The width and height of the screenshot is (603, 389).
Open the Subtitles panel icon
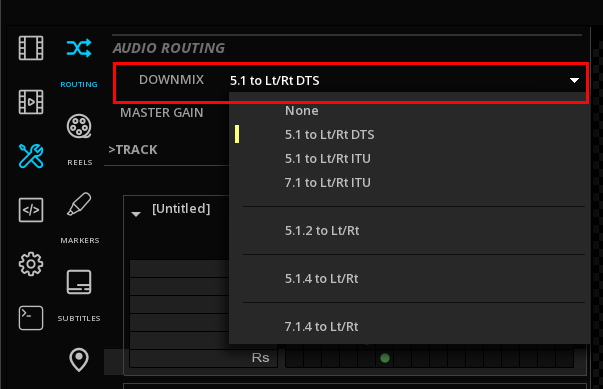tap(79, 282)
